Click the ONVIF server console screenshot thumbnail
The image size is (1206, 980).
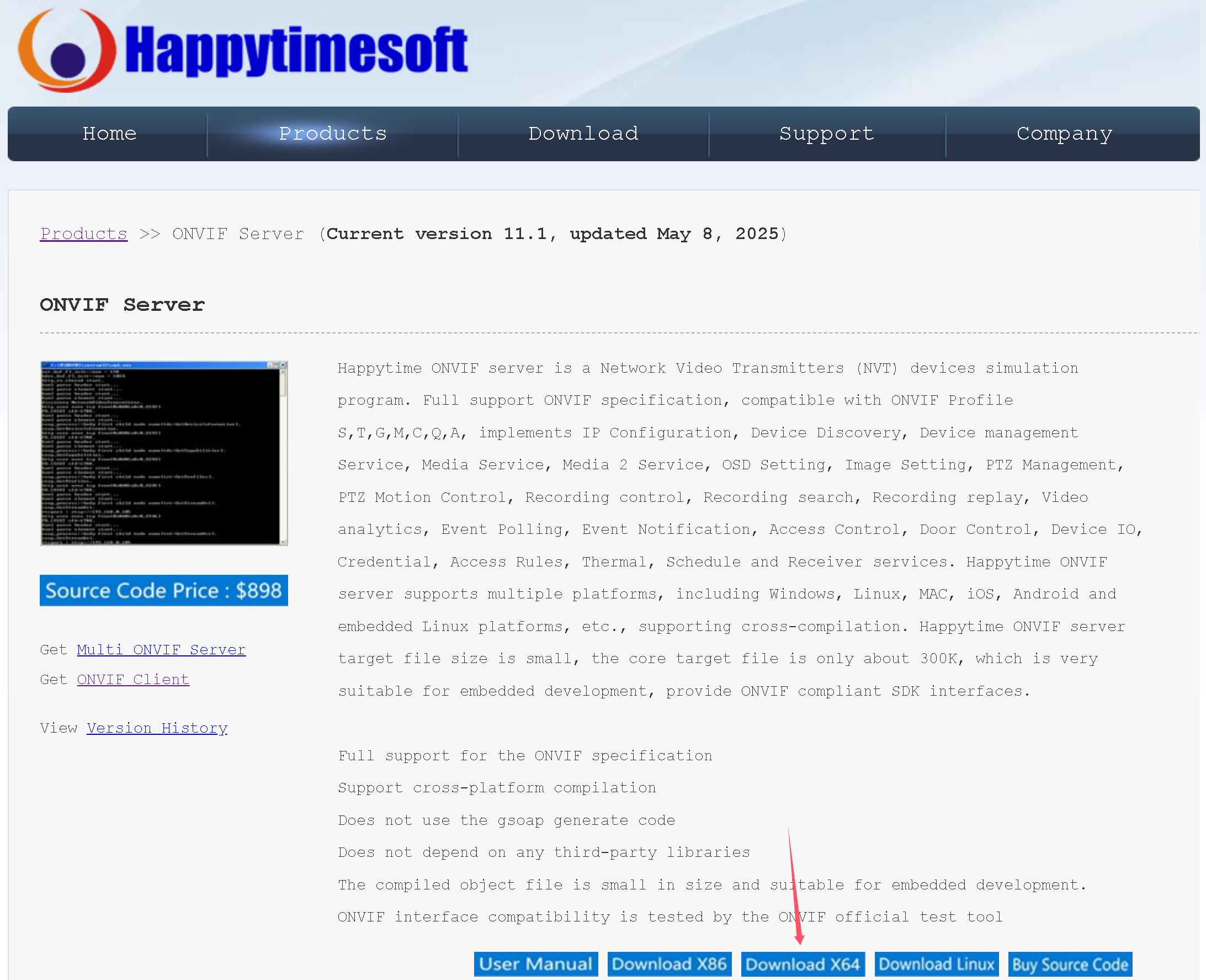click(164, 453)
